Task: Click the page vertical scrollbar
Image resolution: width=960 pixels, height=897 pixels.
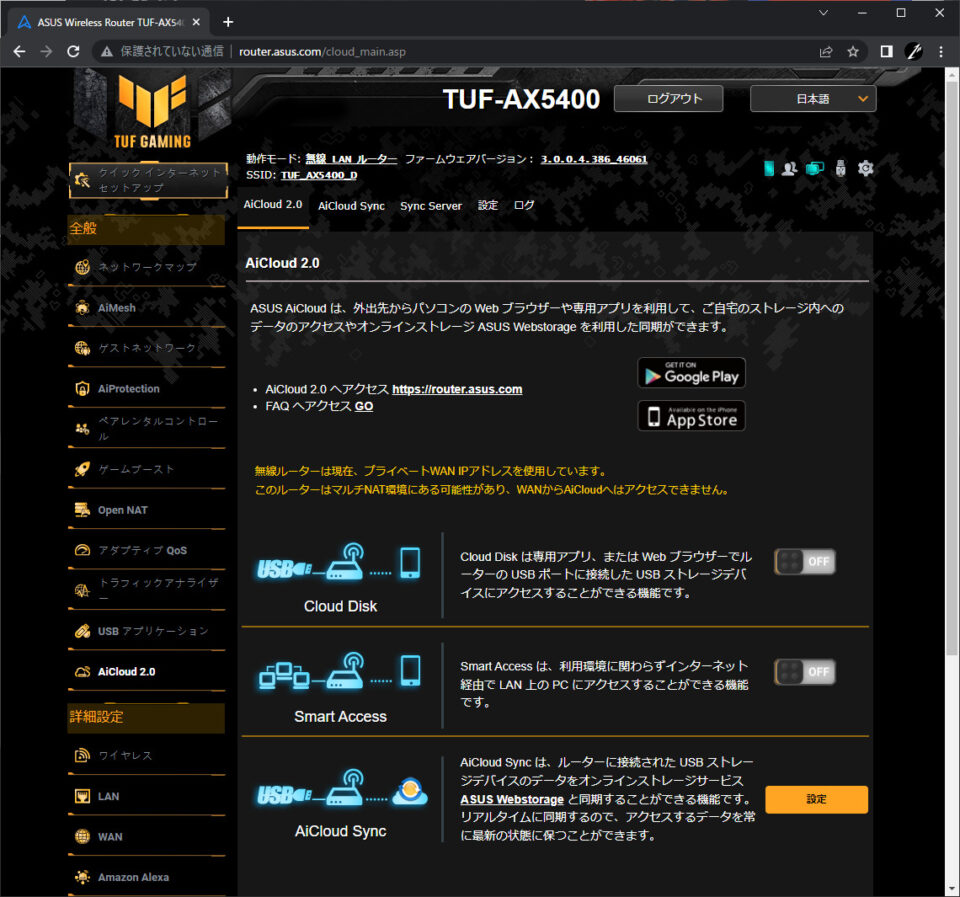Action: (952, 367)
